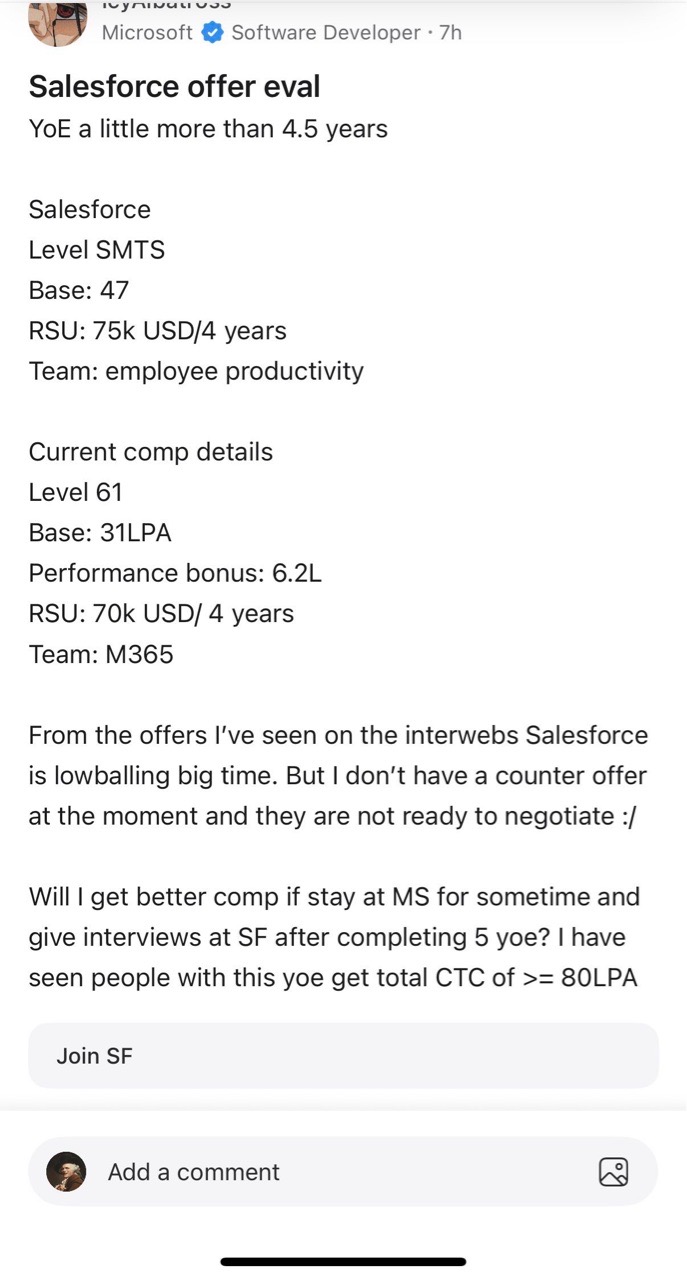Tap the home indicator bar at bottom
Viewport: 687px width, 1280px height.
click(343, 1262)
